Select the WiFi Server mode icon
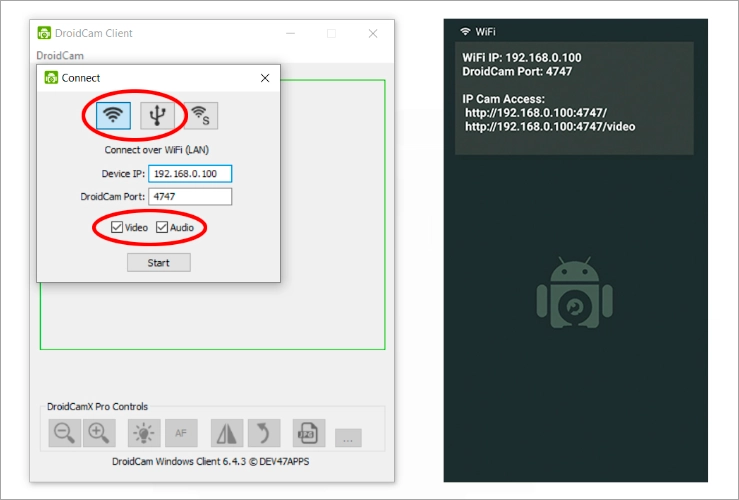739x500 pixels. click(201, 115)
